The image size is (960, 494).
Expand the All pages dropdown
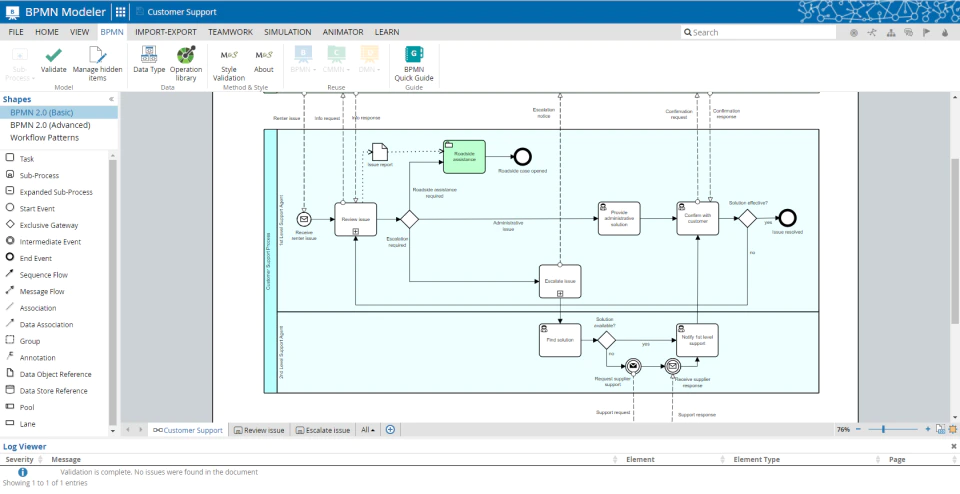pos(368,430)
